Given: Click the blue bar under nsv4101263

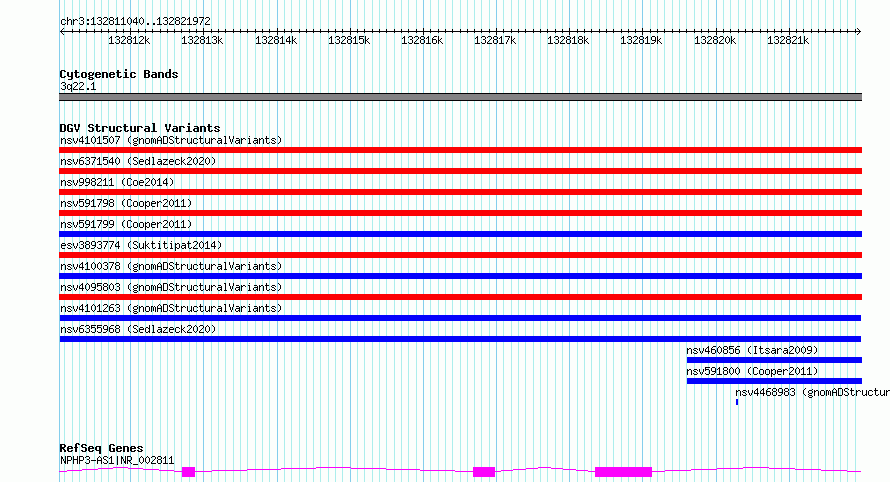Looking at the screenshot, I should [x=460, y=318].
